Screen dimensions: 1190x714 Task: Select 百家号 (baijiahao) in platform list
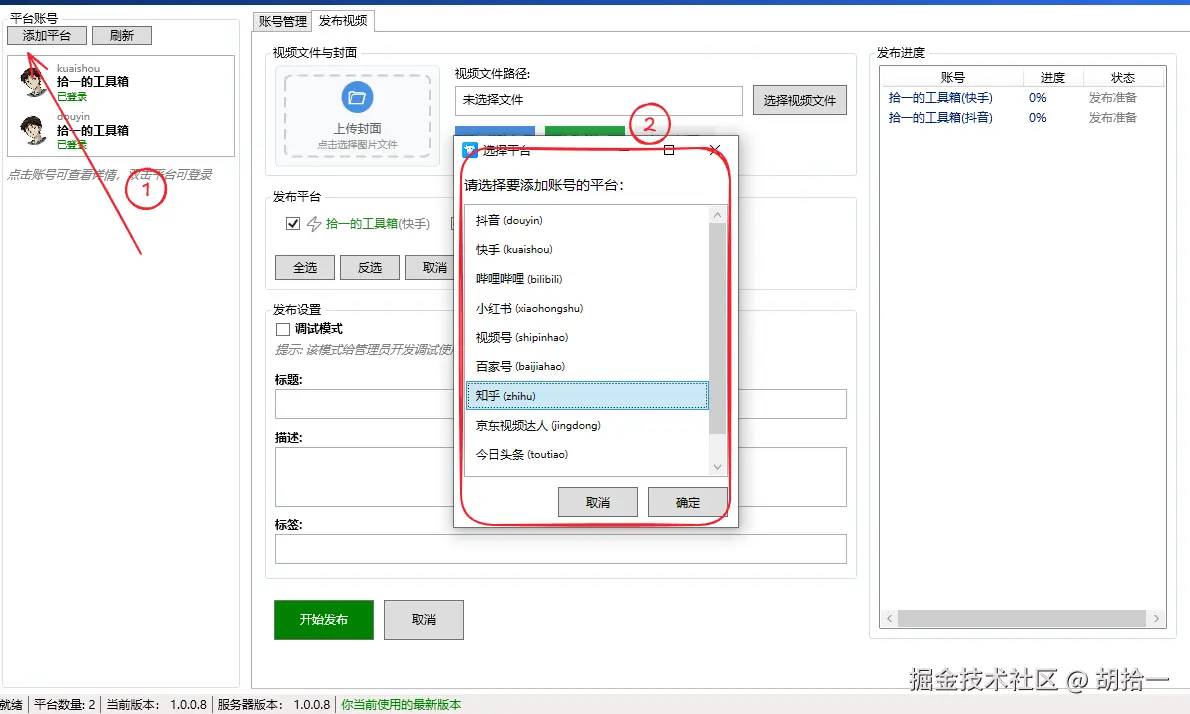(x=587, y=366)
